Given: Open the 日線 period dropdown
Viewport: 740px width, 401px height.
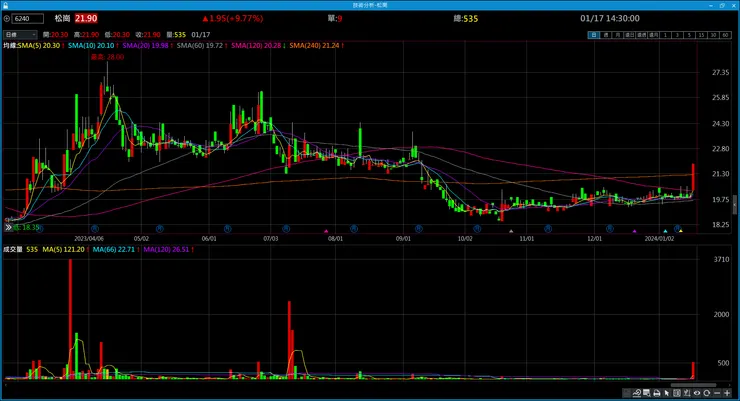Looking at the screenshot, I should pos(20,35).
